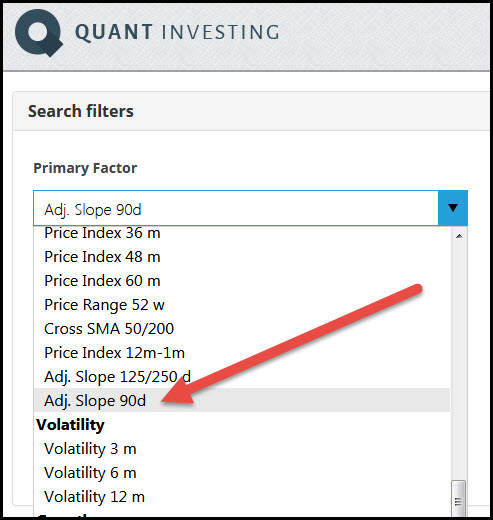Click the Quant Investing Q logo icon

point(39,33)
